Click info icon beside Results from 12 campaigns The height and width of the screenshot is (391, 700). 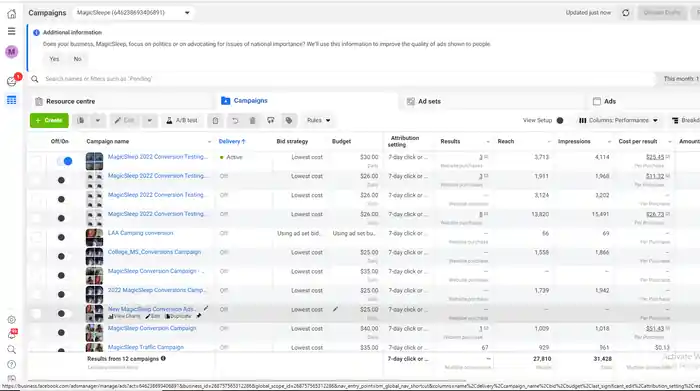pos(163,358)
